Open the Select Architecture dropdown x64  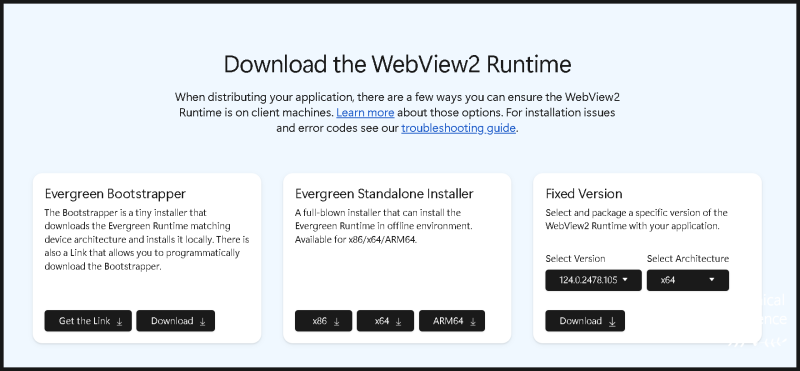(x=688, y=280)
